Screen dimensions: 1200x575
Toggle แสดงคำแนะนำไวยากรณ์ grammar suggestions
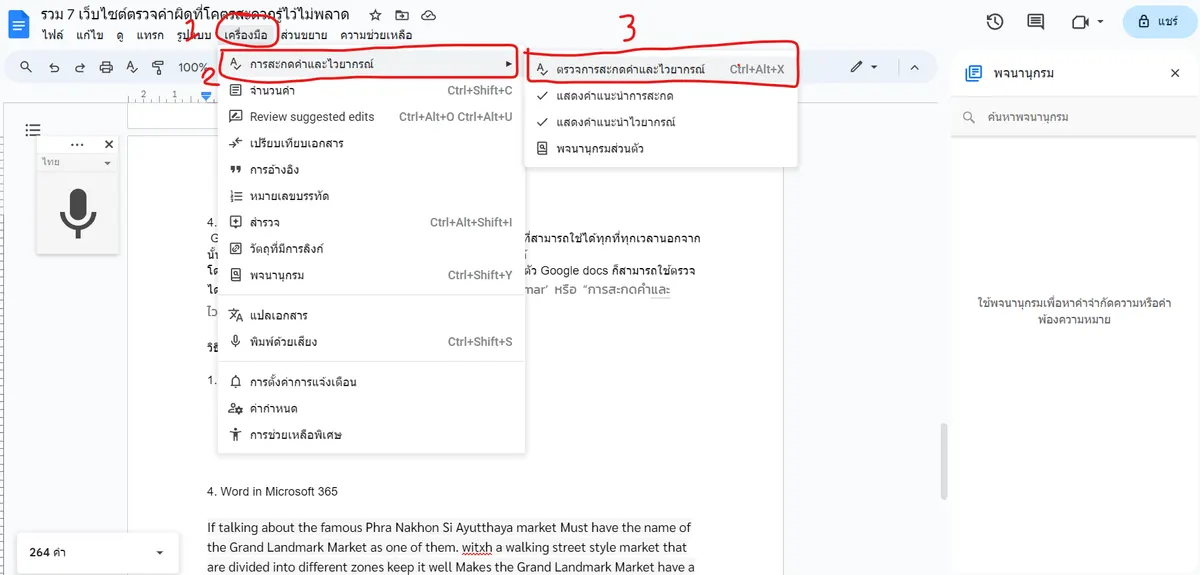(x=661, y=122)
